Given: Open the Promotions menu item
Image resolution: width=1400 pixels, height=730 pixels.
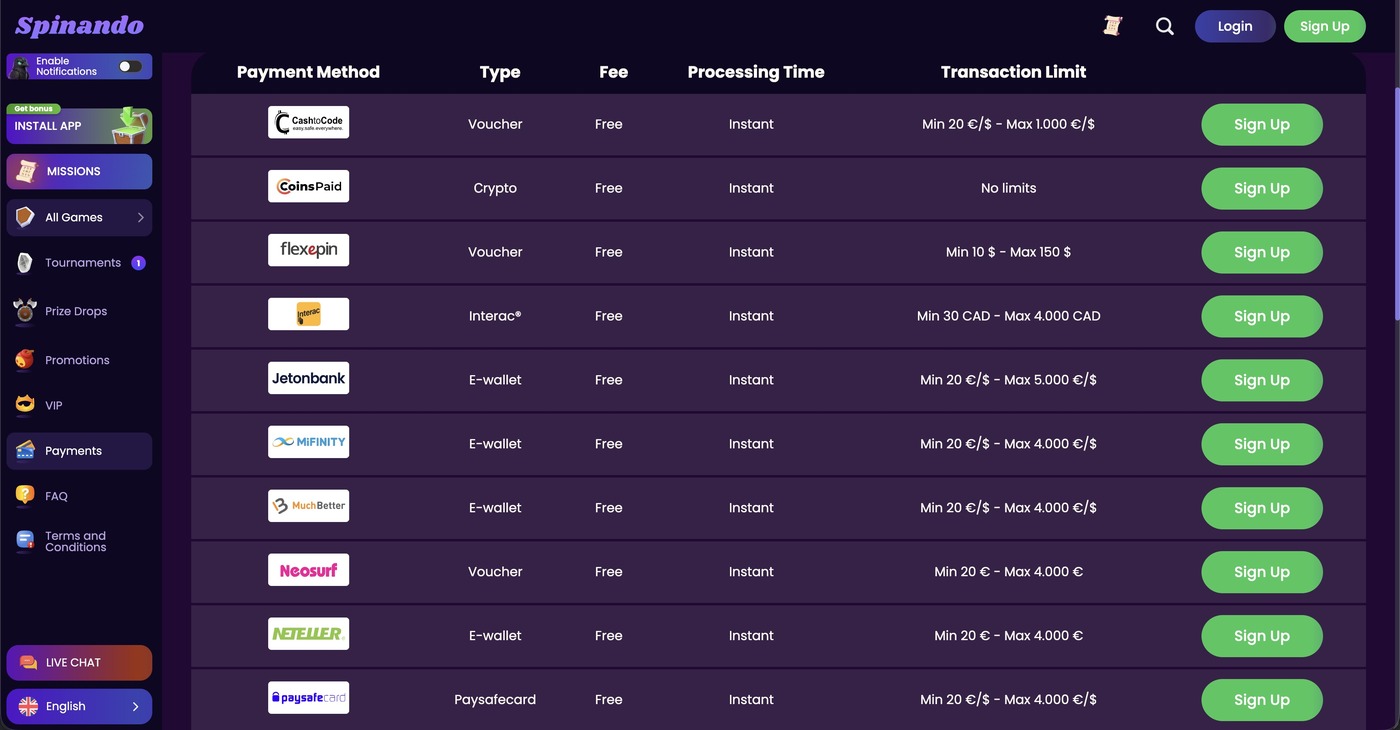Looking at the screenshot, I should [79, 360].
